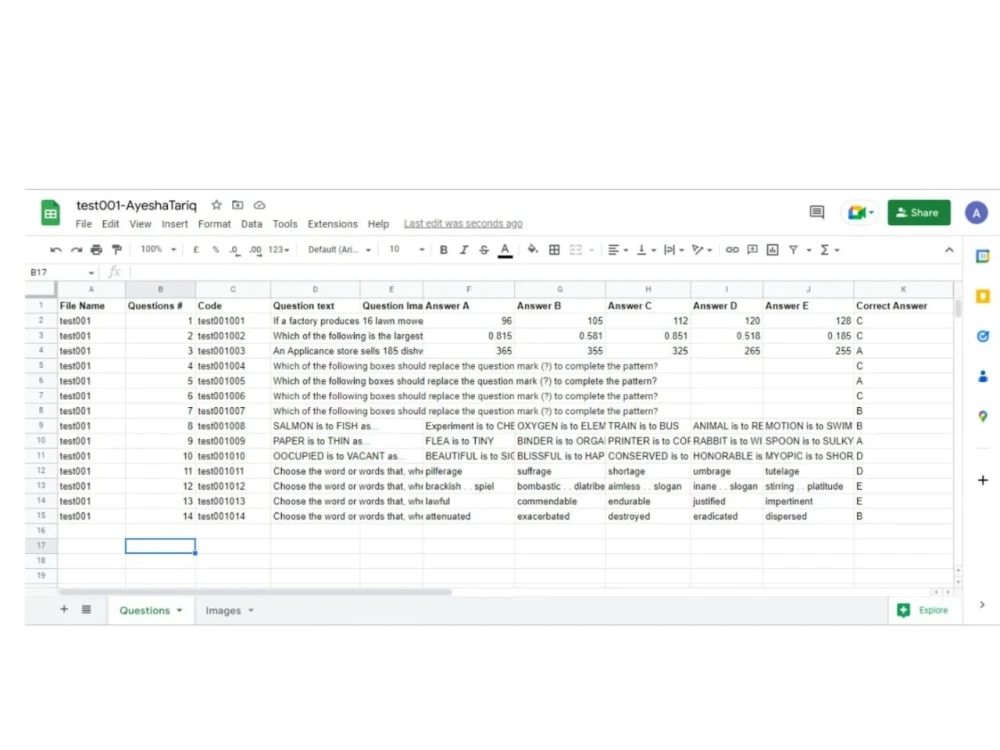
Task: Click the Move to folder icon
Action: pyautogui.click(x=237, y=205)
